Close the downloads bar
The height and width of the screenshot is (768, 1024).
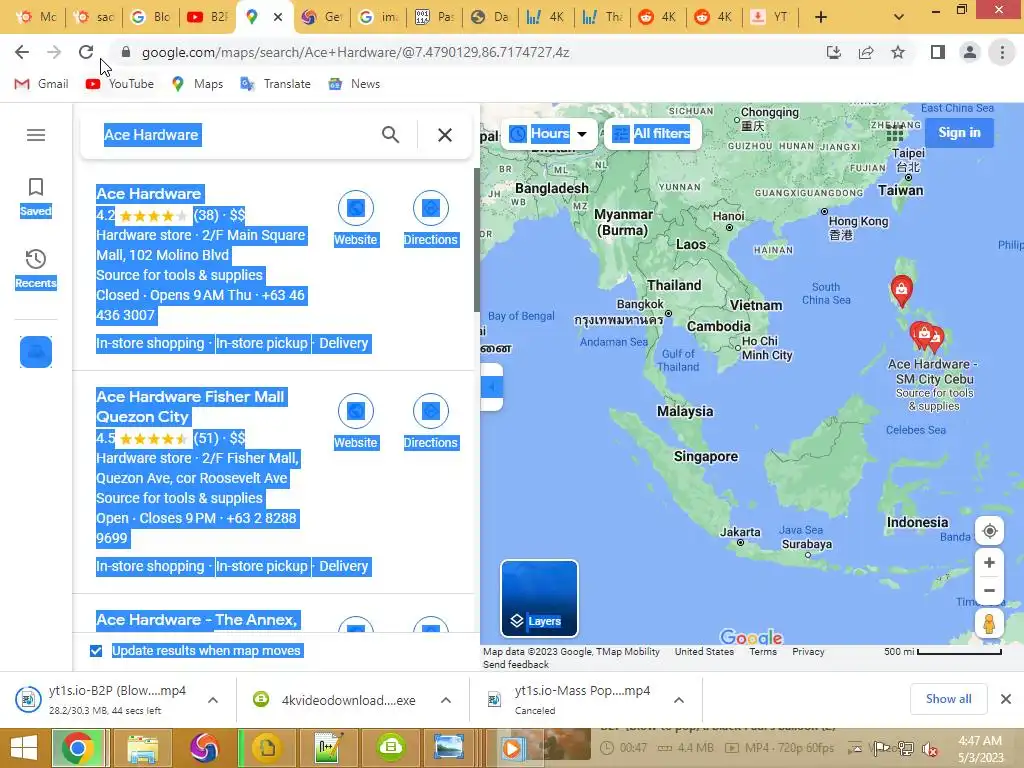(1006, 699)
